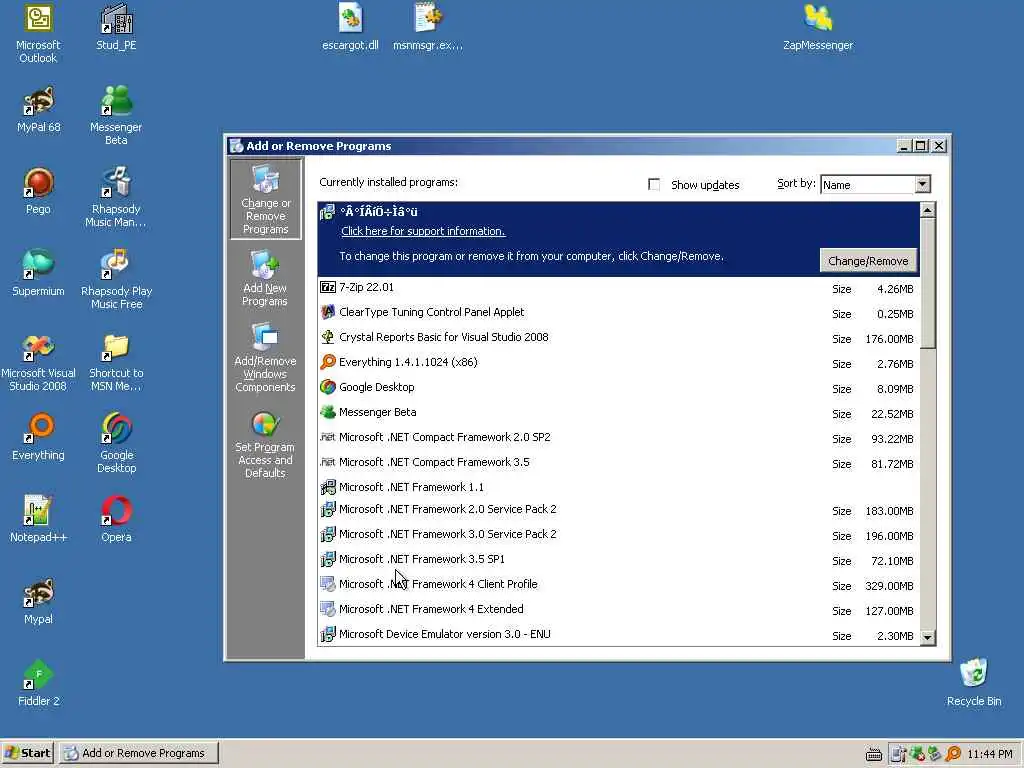
Task: Switch to Add New Programs
Action: (264, 278)
